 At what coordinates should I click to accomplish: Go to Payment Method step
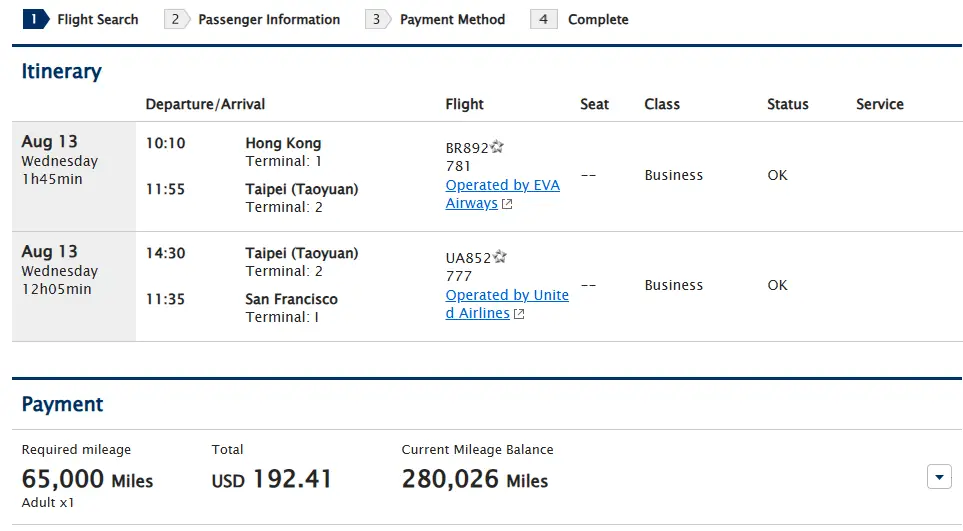[x=453, y=20]
